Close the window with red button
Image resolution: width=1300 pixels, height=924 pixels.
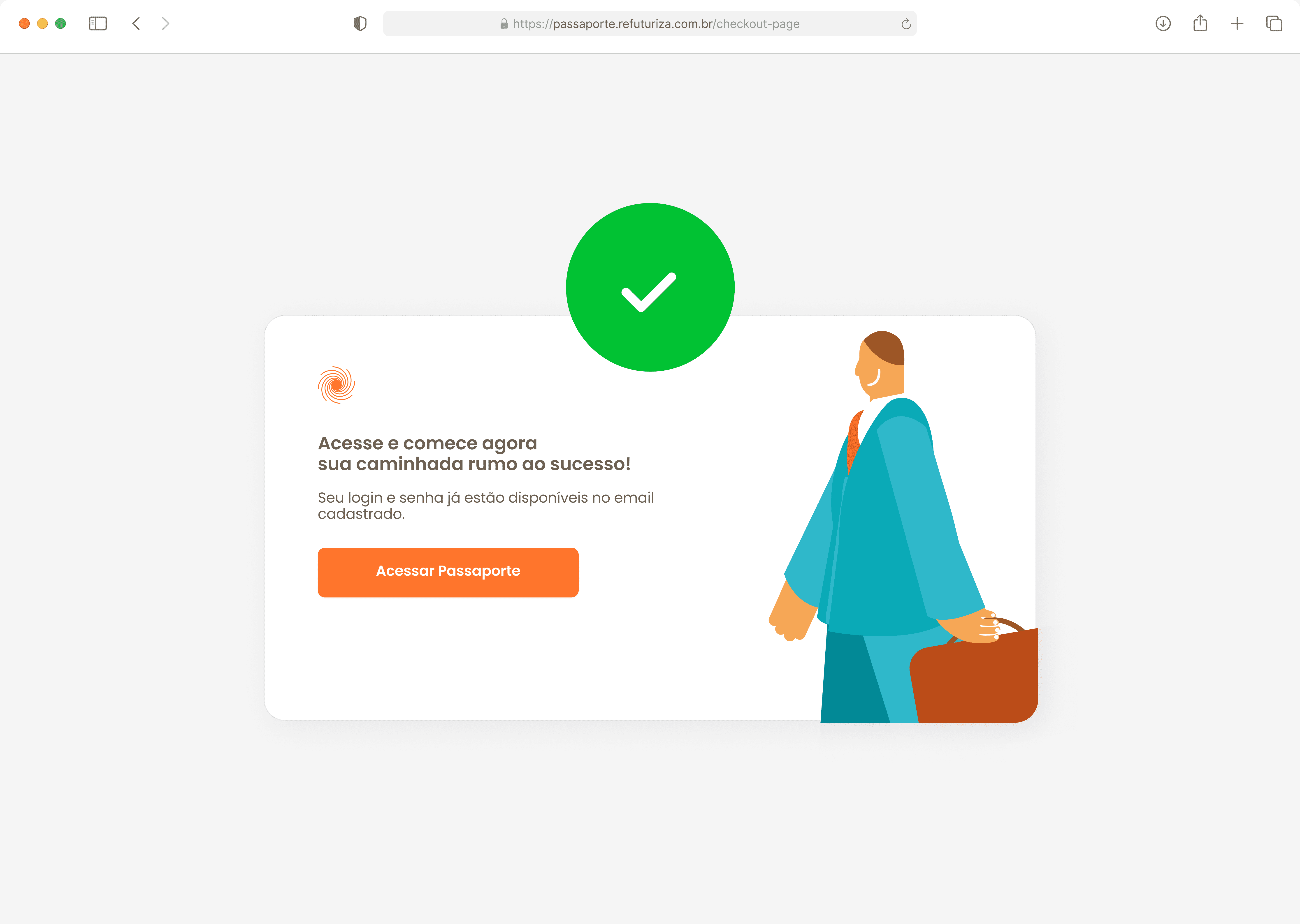click(x=24, y=23)
